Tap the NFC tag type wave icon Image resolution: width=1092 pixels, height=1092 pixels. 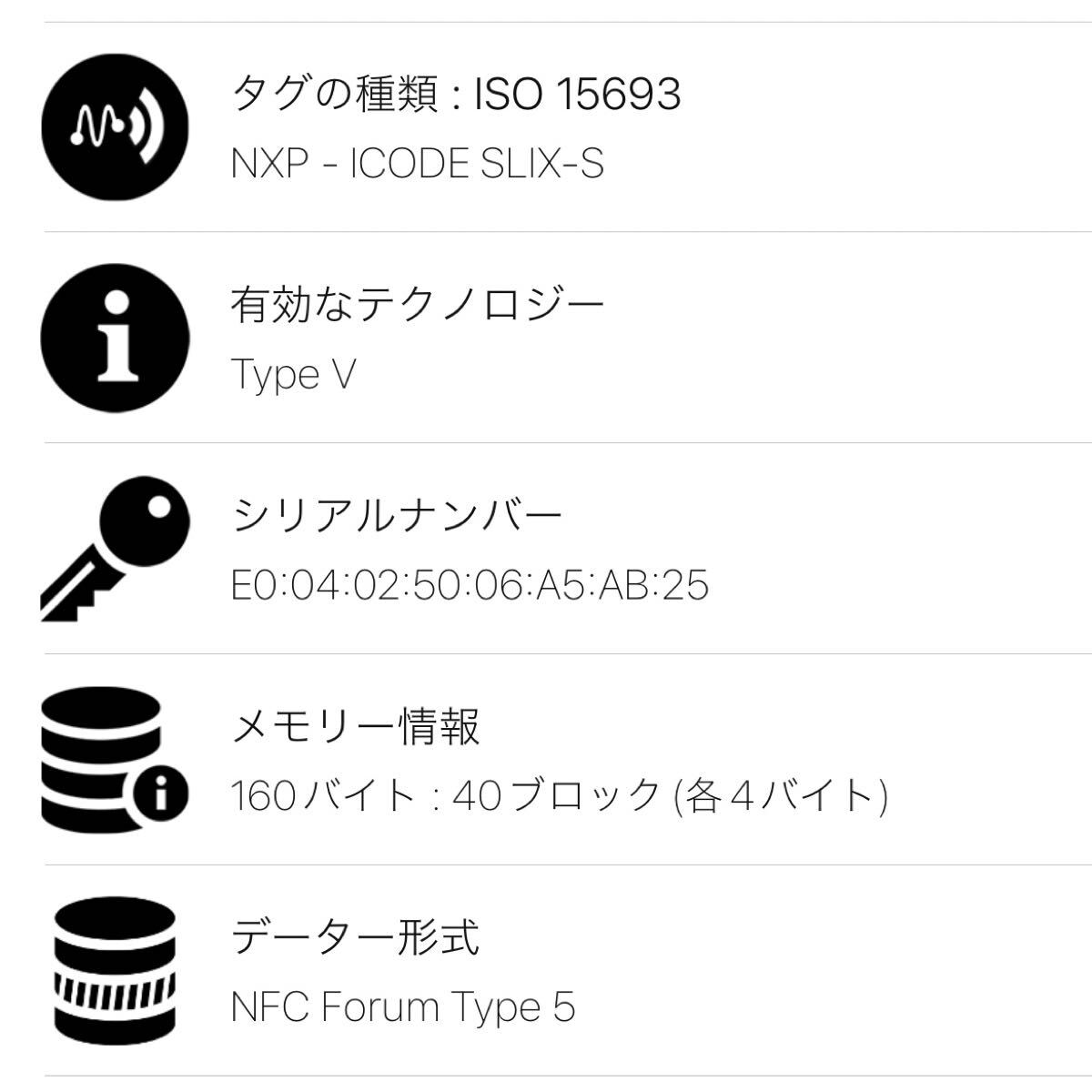click(115, 127)
